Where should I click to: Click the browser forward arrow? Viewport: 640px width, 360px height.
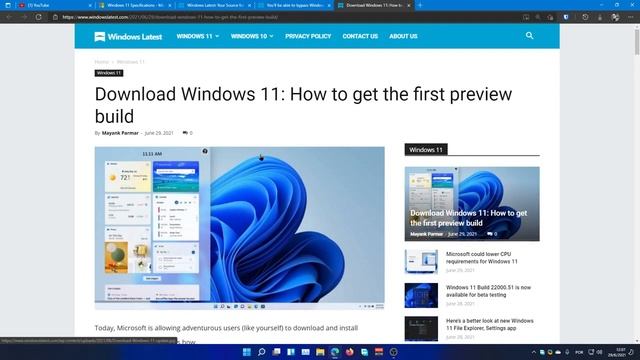click(x=24, y=17)
